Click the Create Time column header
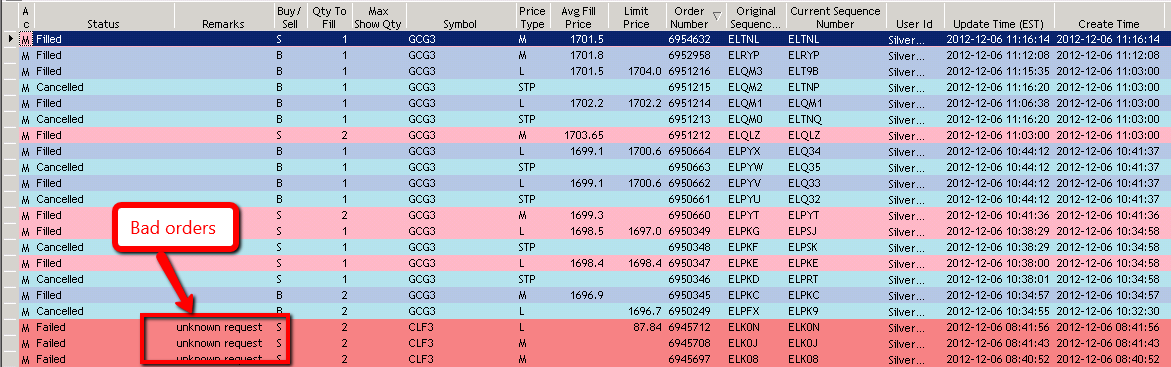 pyautogui.click(x=1108, y=24)
